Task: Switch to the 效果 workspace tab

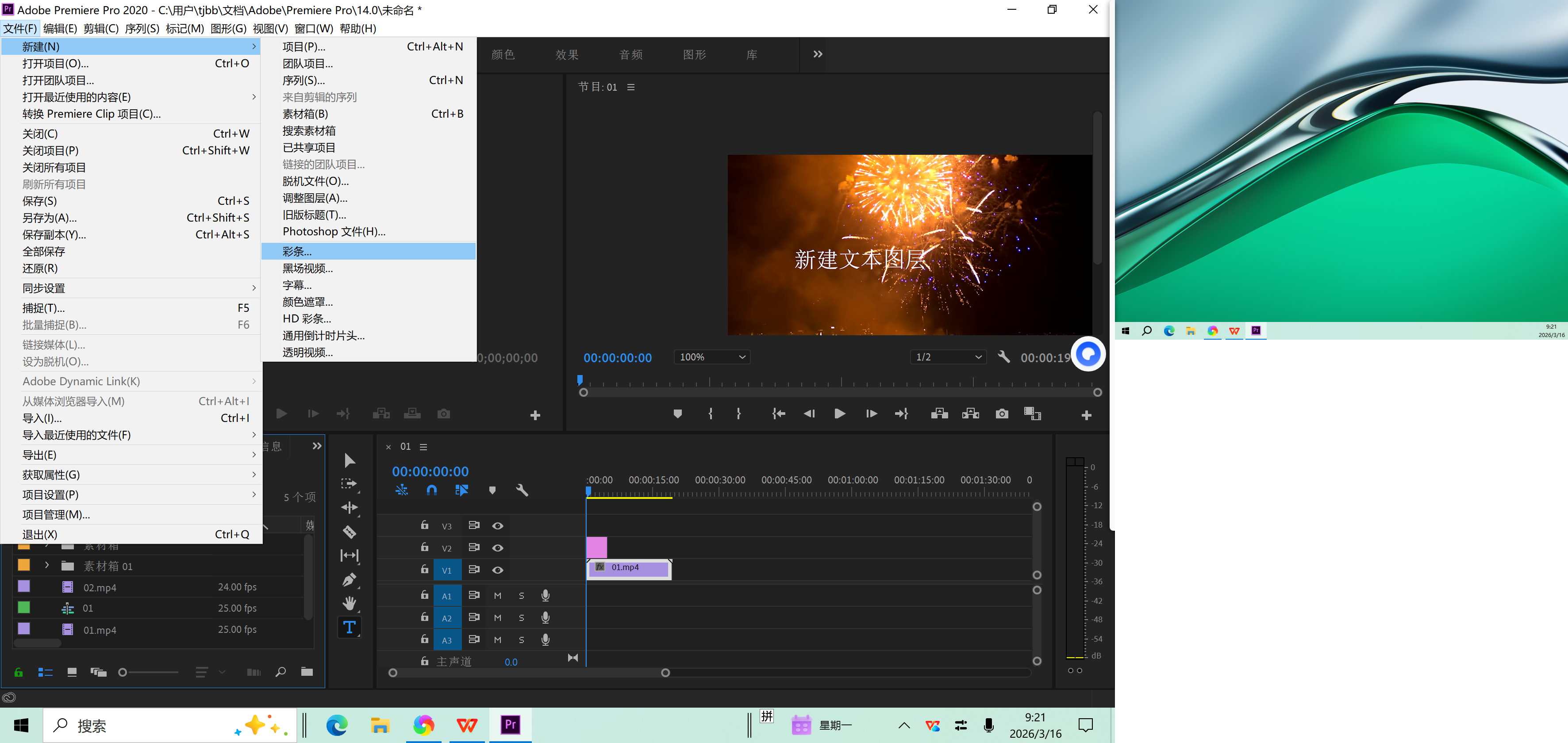Action: point(567,55)
